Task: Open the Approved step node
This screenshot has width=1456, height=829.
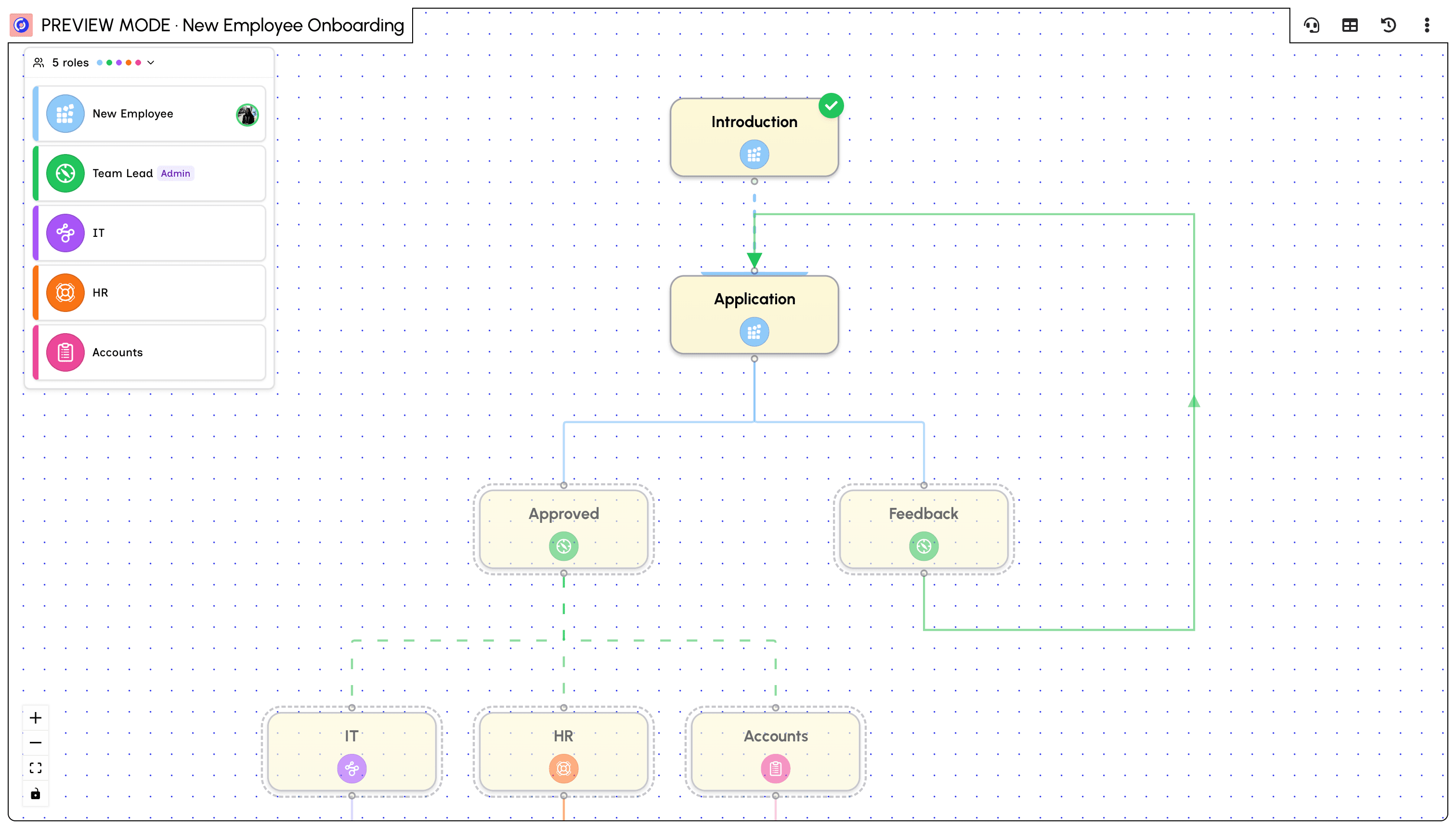Action: 563,529
